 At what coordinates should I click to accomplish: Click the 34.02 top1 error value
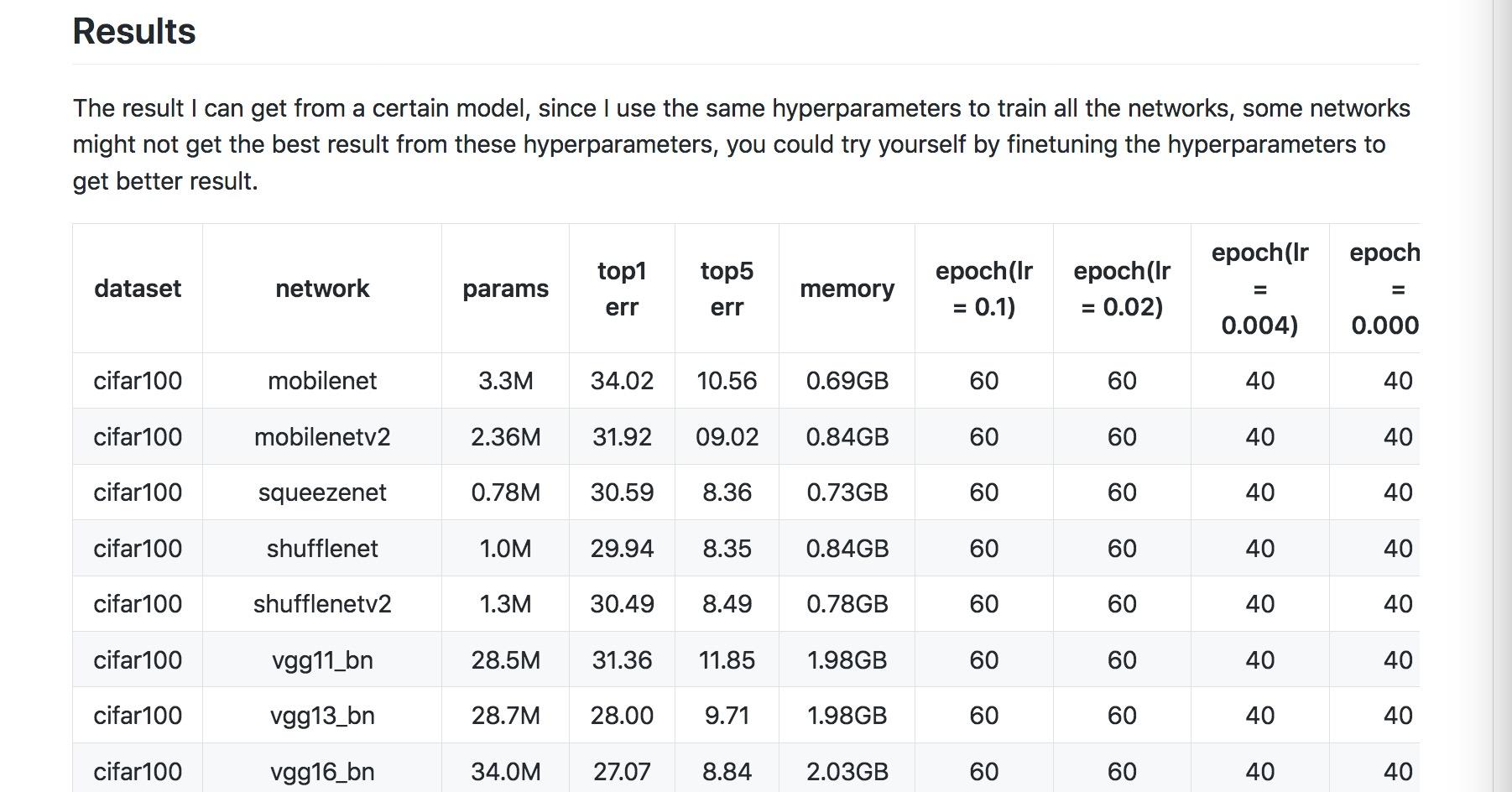click(622, 381)
